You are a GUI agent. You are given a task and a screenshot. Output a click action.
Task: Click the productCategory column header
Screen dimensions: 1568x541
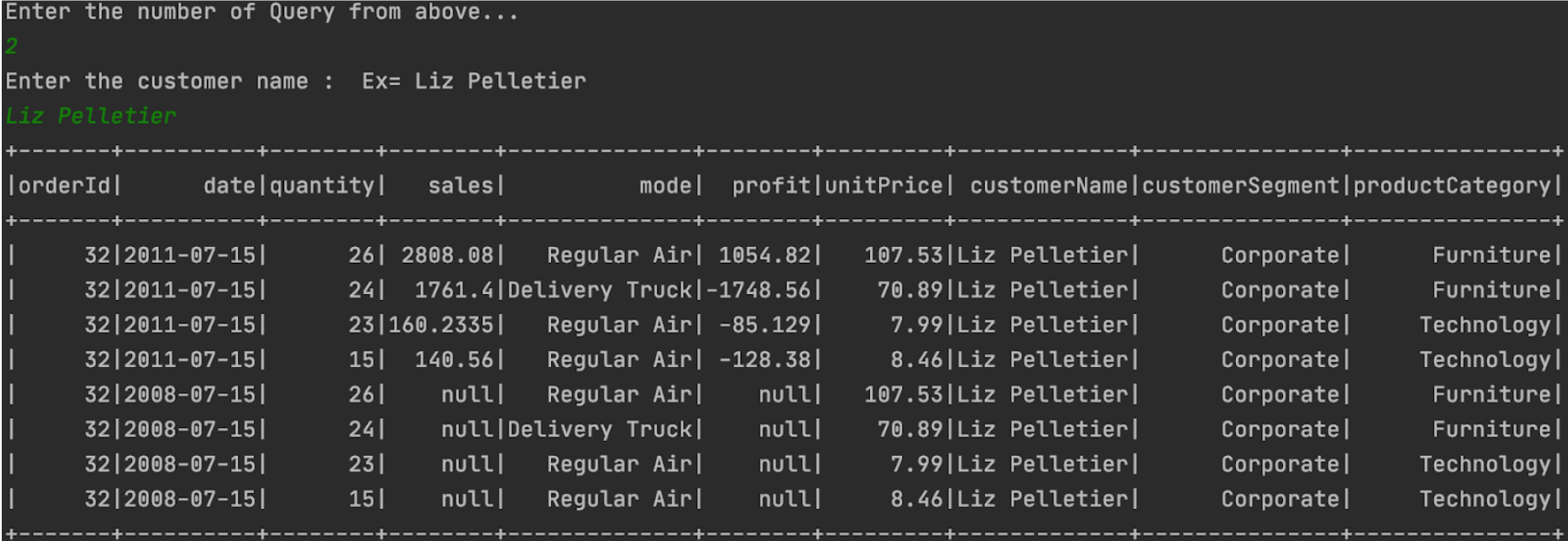pos(1452,186)
